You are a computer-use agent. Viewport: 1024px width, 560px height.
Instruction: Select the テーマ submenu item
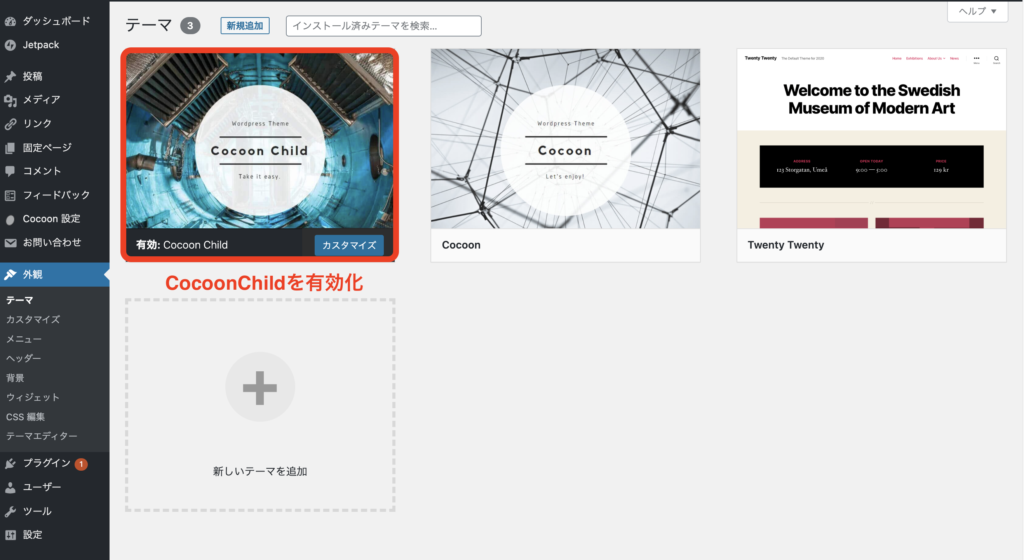coord(20,300)
